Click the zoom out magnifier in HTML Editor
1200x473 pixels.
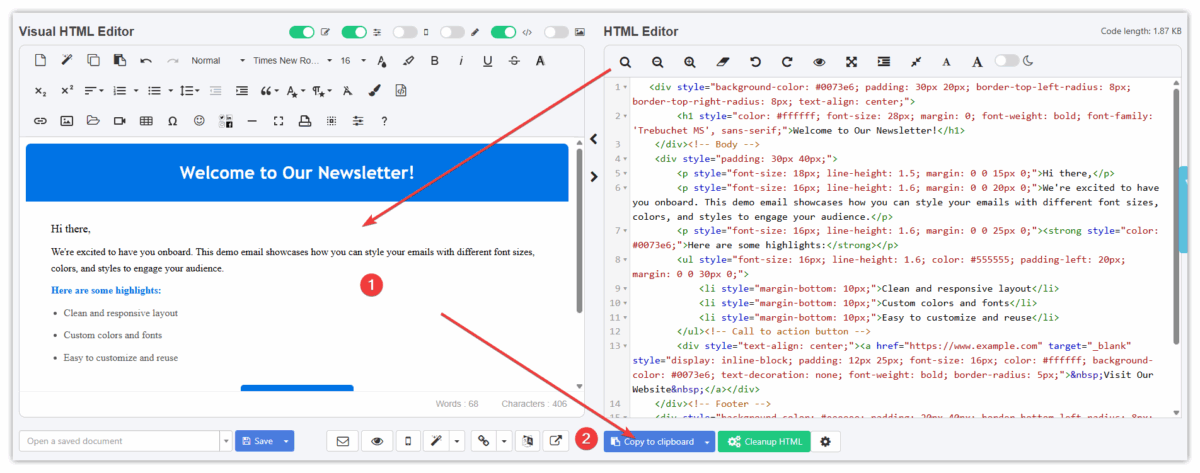pyautogui.click(x=657, y=62)
